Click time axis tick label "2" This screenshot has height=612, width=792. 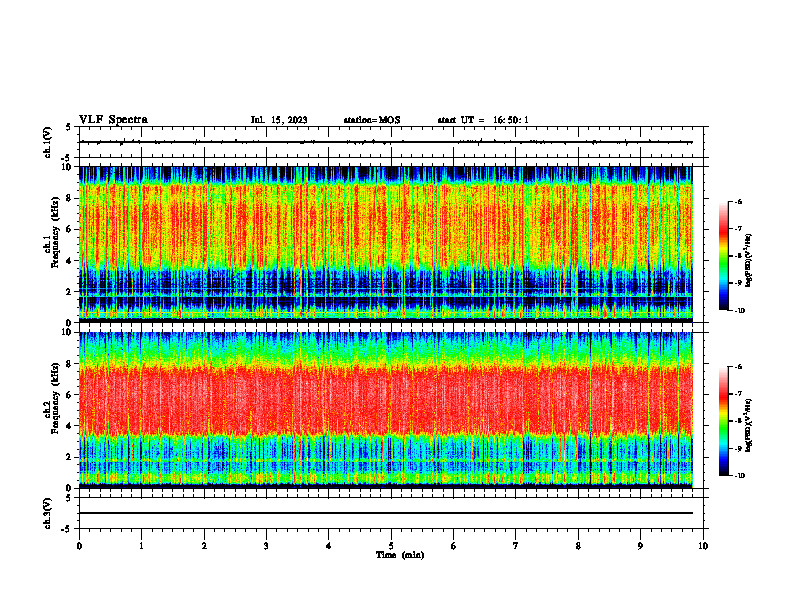point(204,546)
